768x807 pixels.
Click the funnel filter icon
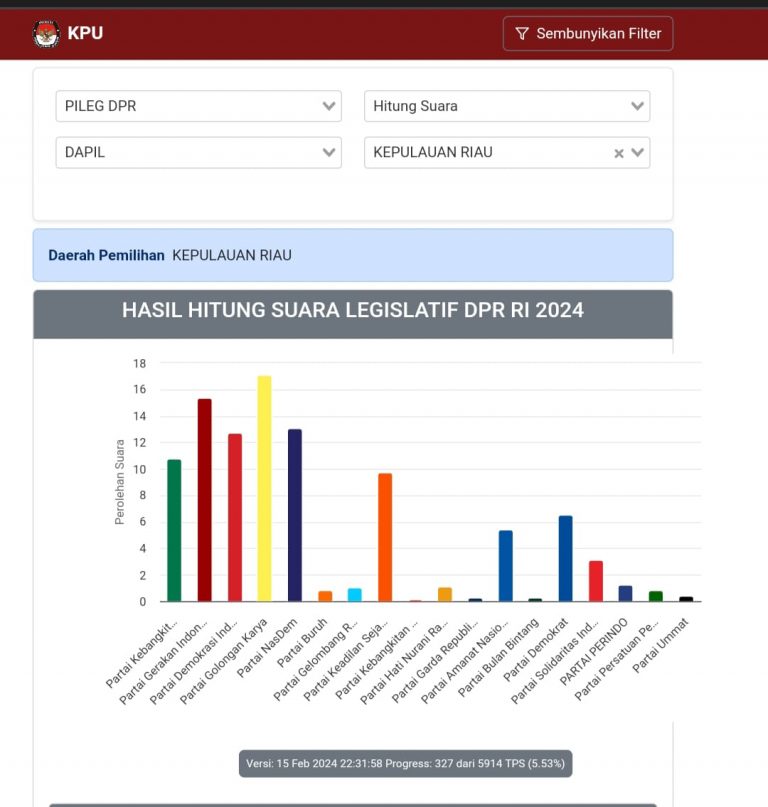[521, 34]
